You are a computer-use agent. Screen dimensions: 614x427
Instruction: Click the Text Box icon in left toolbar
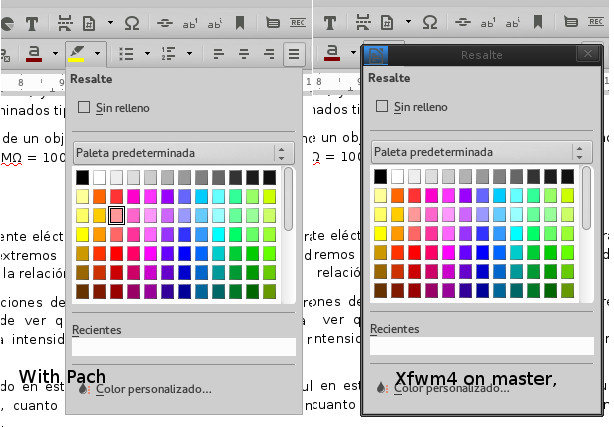click(x=31, y=21)
